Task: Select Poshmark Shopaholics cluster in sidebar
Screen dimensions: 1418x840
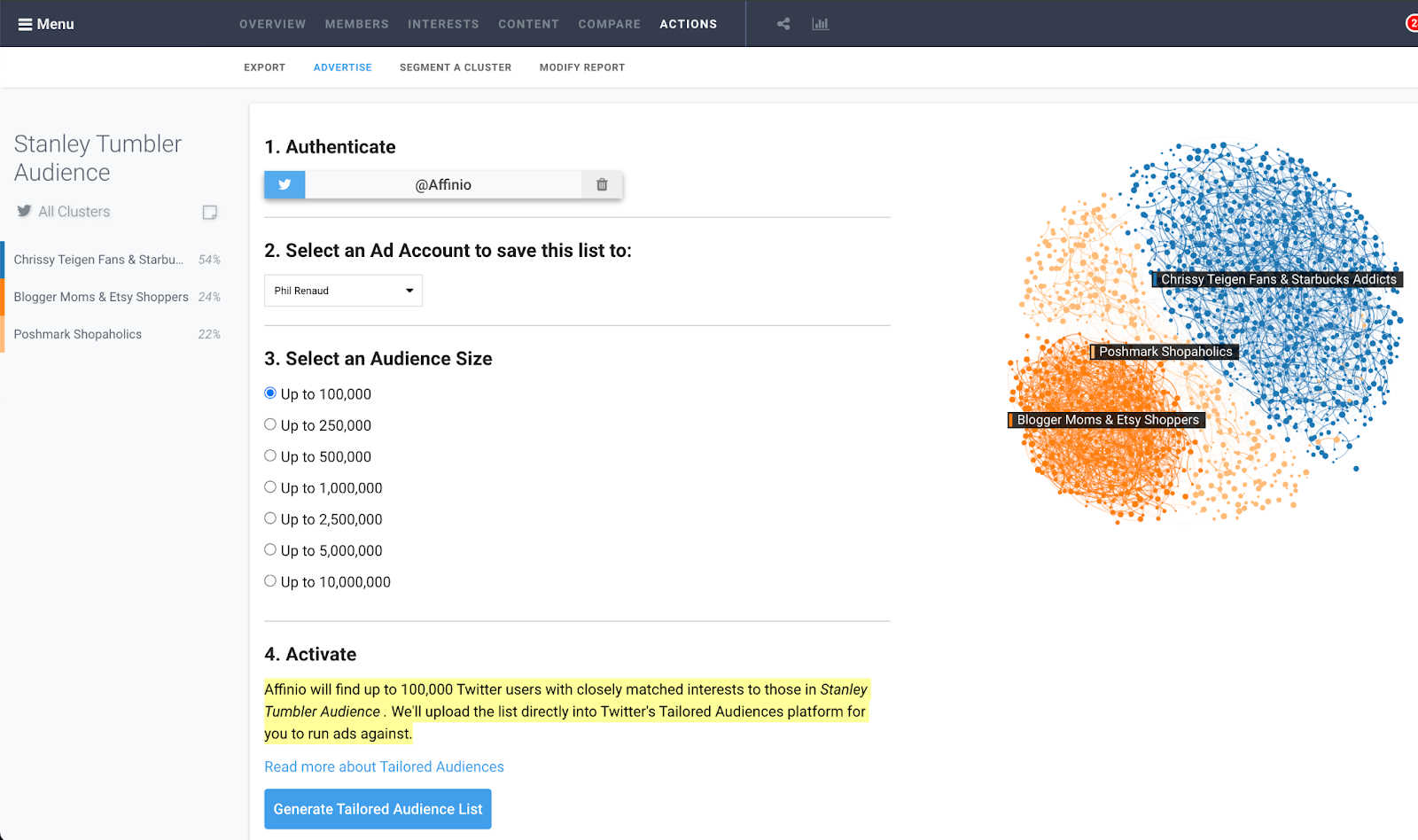Action: click(x=117, y=334)
